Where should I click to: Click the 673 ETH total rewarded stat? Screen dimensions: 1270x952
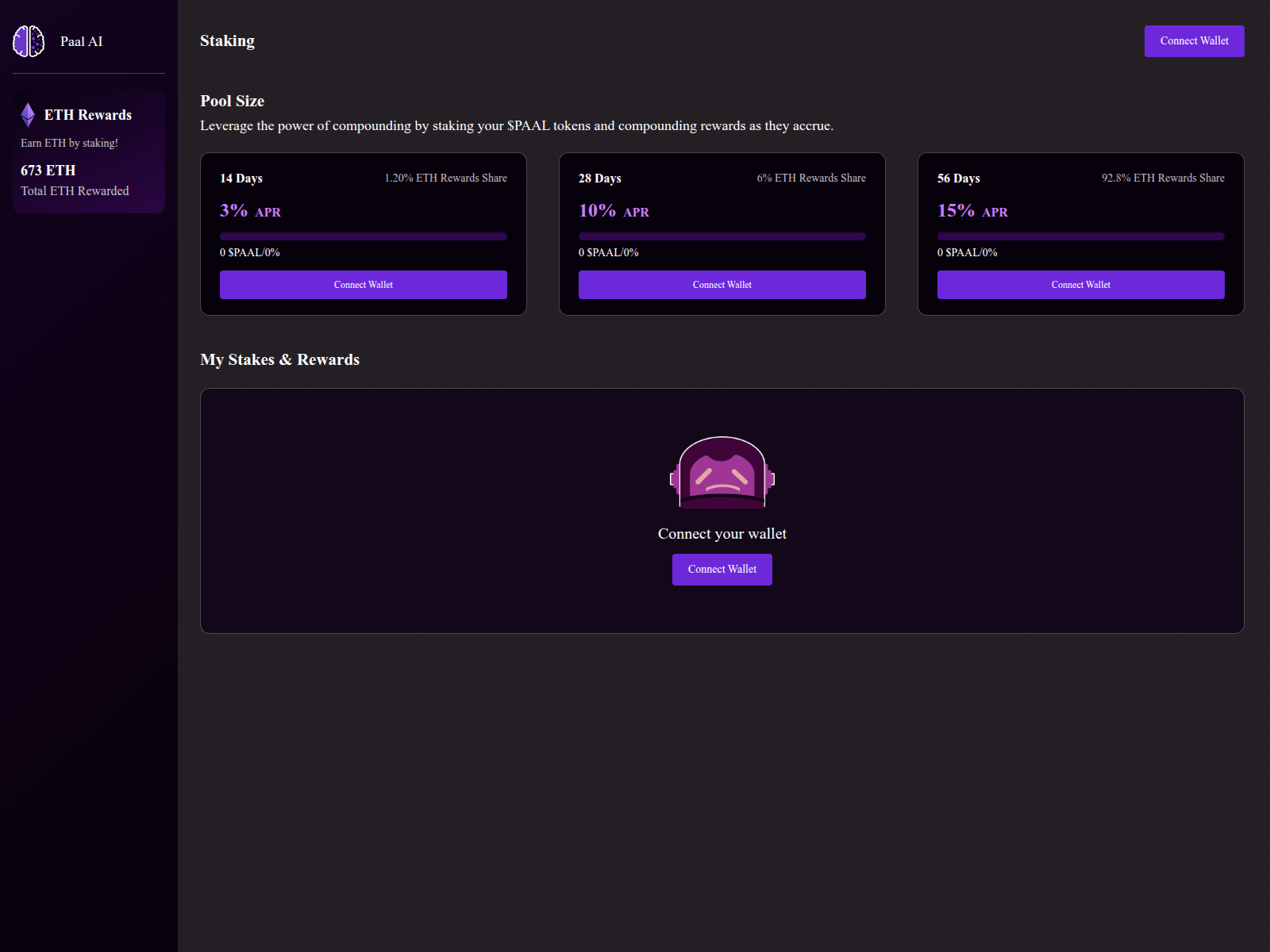pos(48,170)
